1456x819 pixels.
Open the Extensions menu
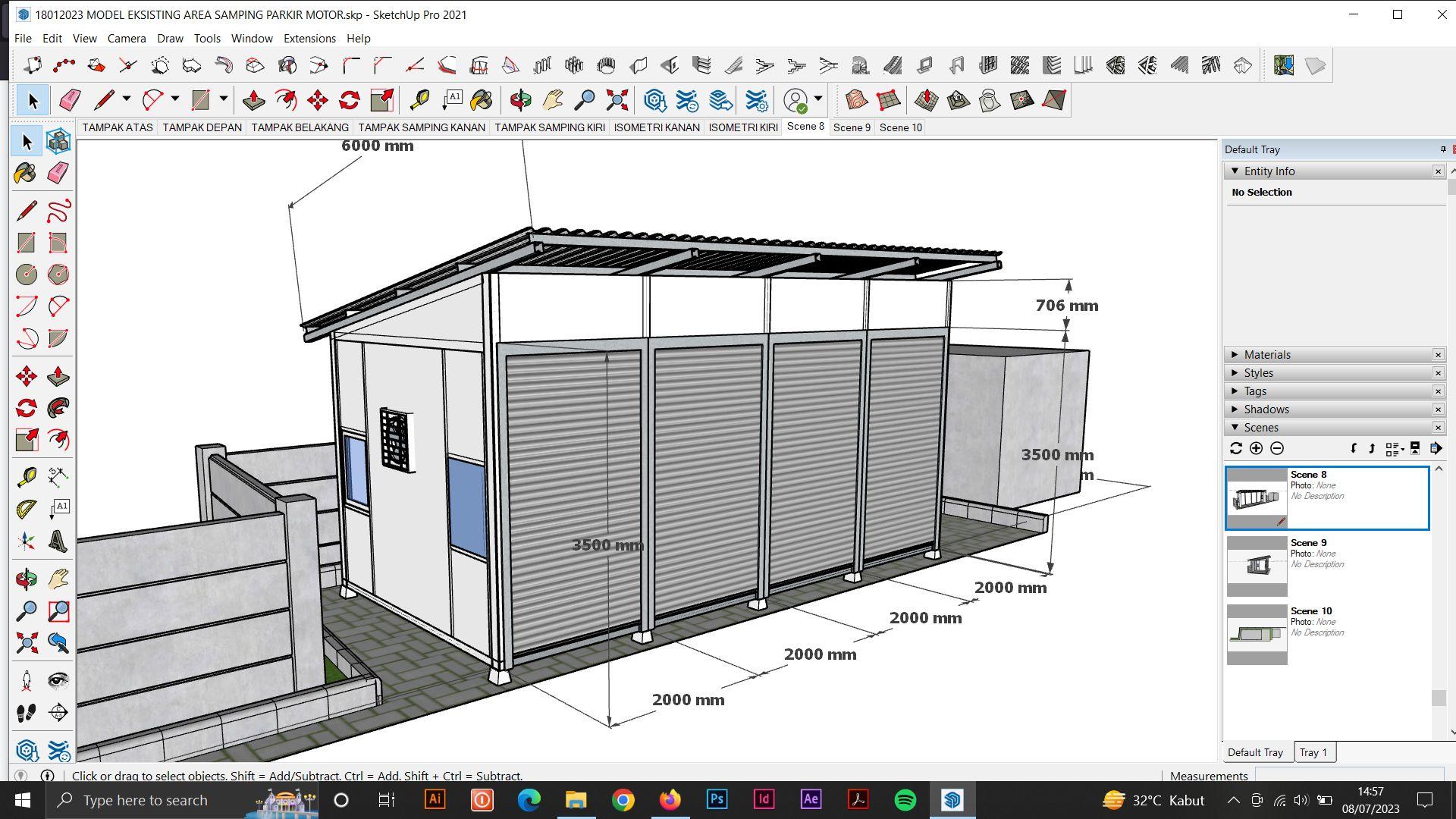(x=309, y=39)
